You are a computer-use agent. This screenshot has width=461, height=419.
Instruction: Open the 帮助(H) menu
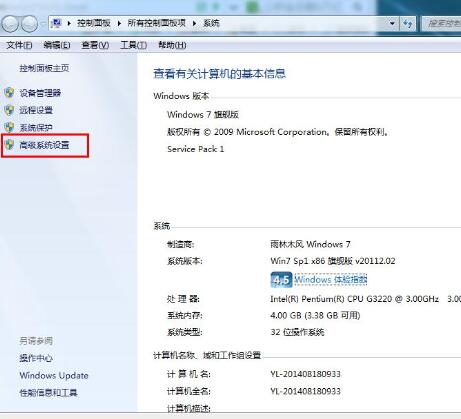172,45
